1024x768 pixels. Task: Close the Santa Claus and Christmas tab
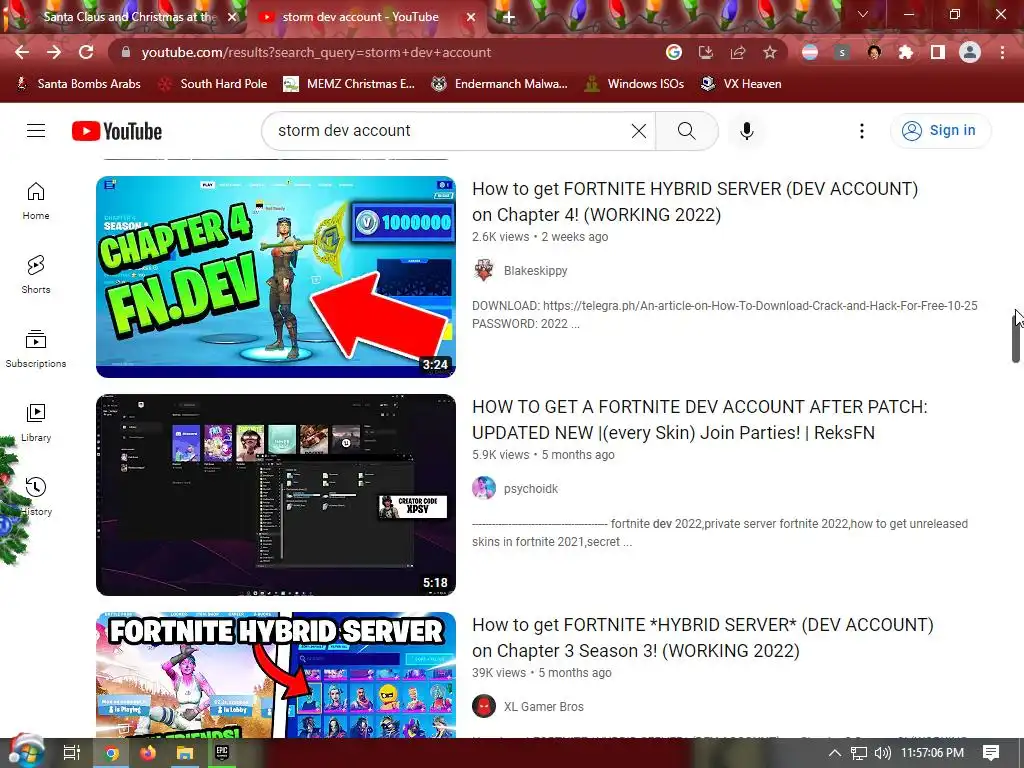[232, 17]
